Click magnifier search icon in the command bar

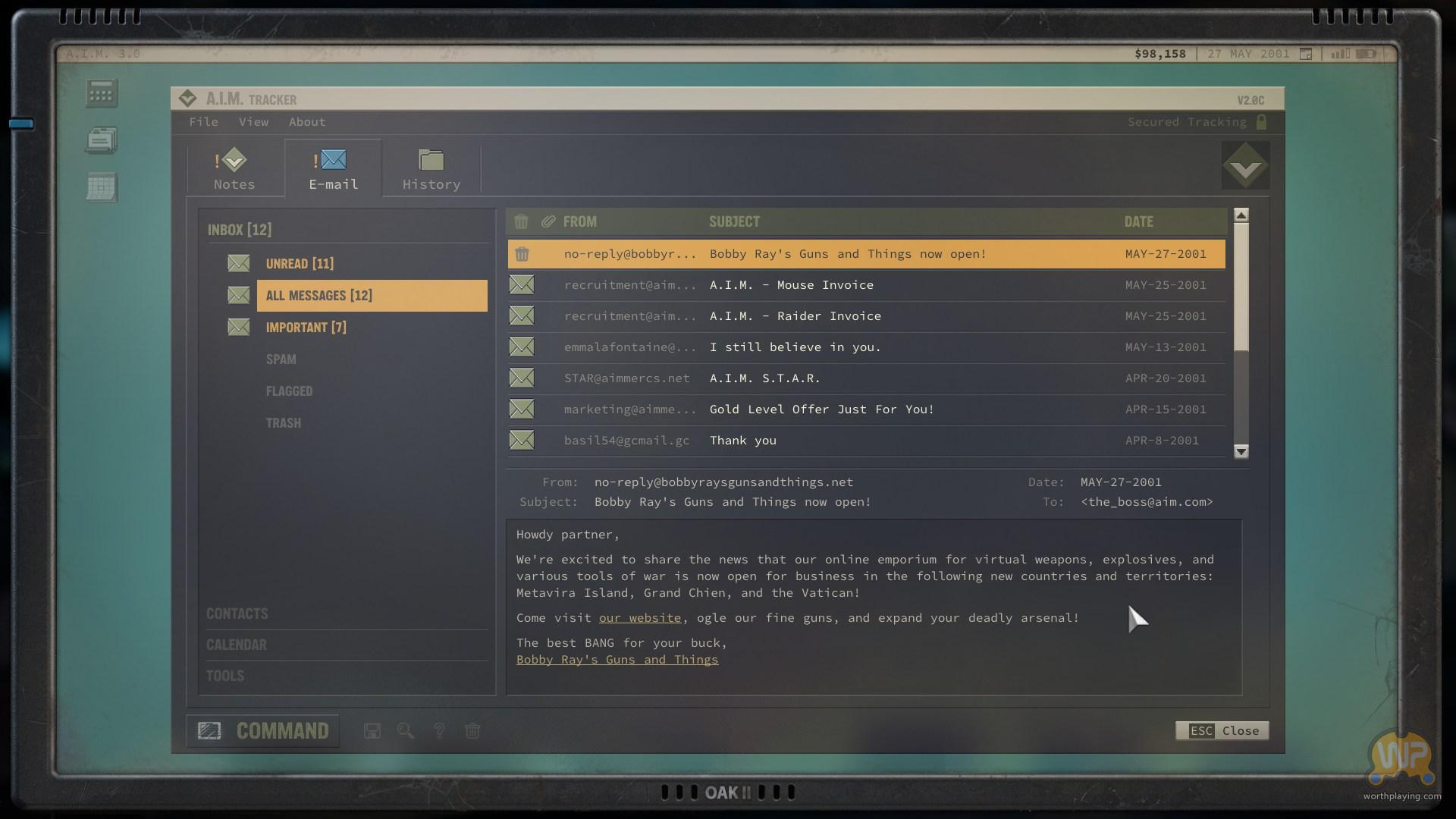[406, 731]
